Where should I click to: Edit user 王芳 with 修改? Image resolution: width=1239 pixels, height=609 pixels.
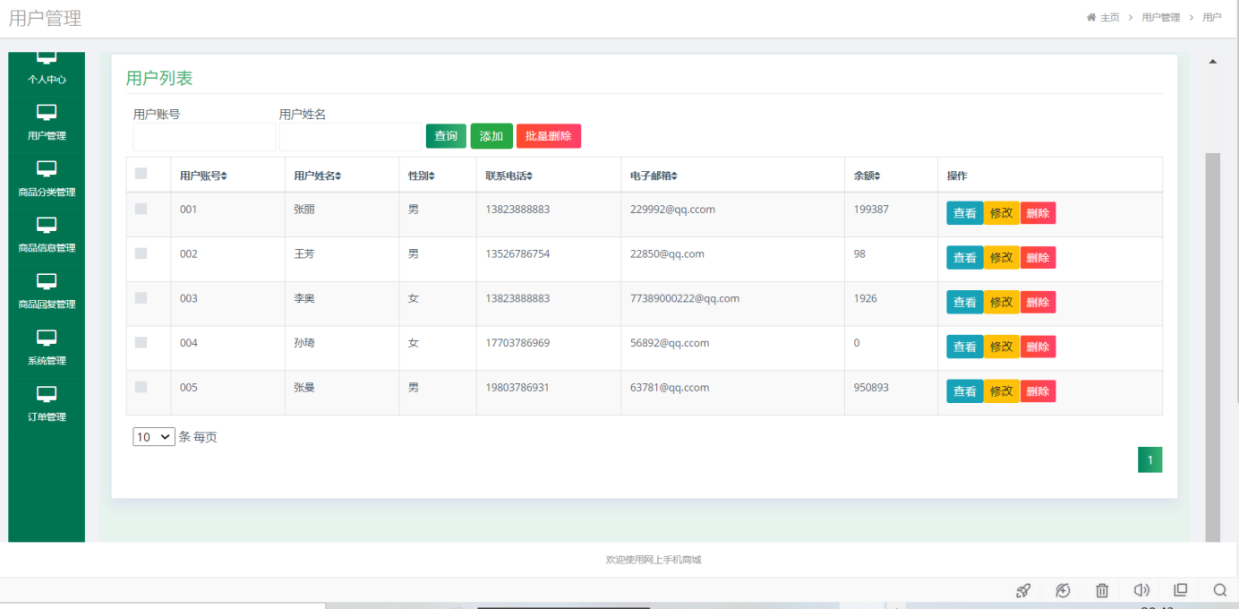point(1002,258)
